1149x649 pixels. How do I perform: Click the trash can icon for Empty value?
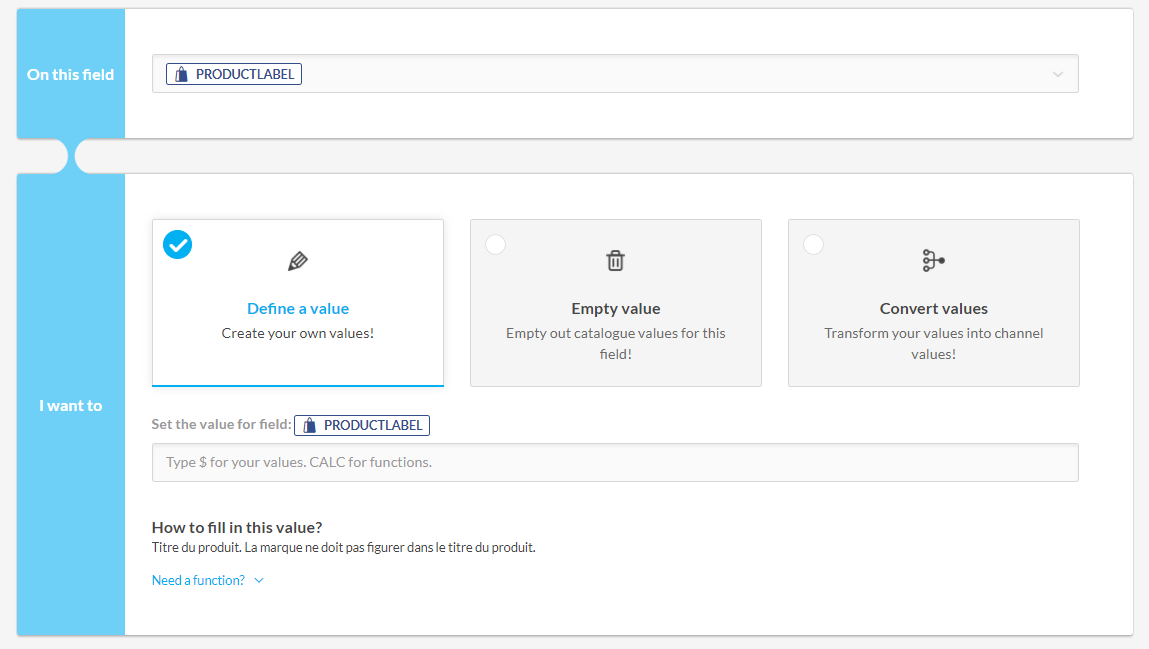[x=615, y=261]
